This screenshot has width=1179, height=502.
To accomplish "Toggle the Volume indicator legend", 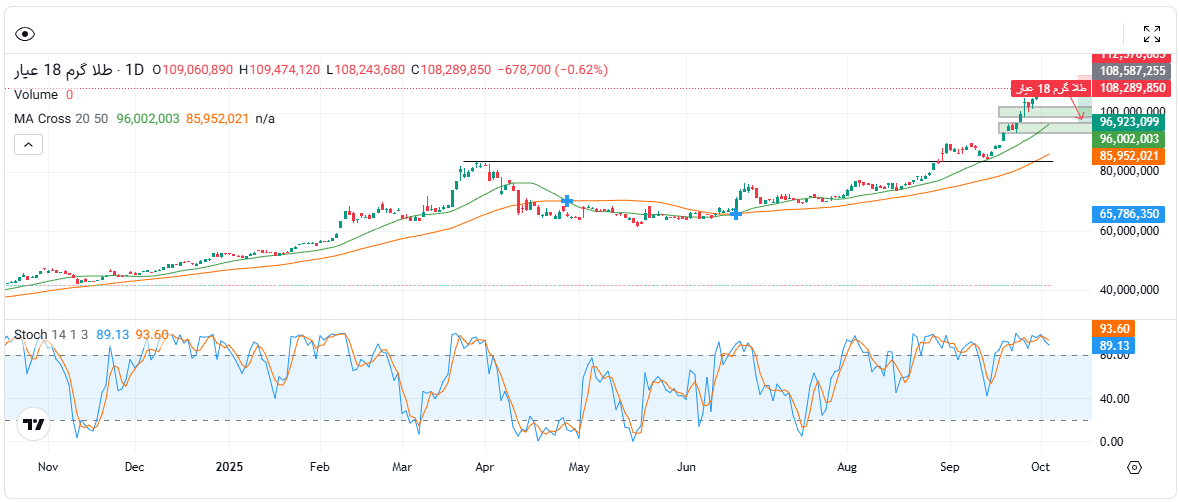I will tap(36, 95).
